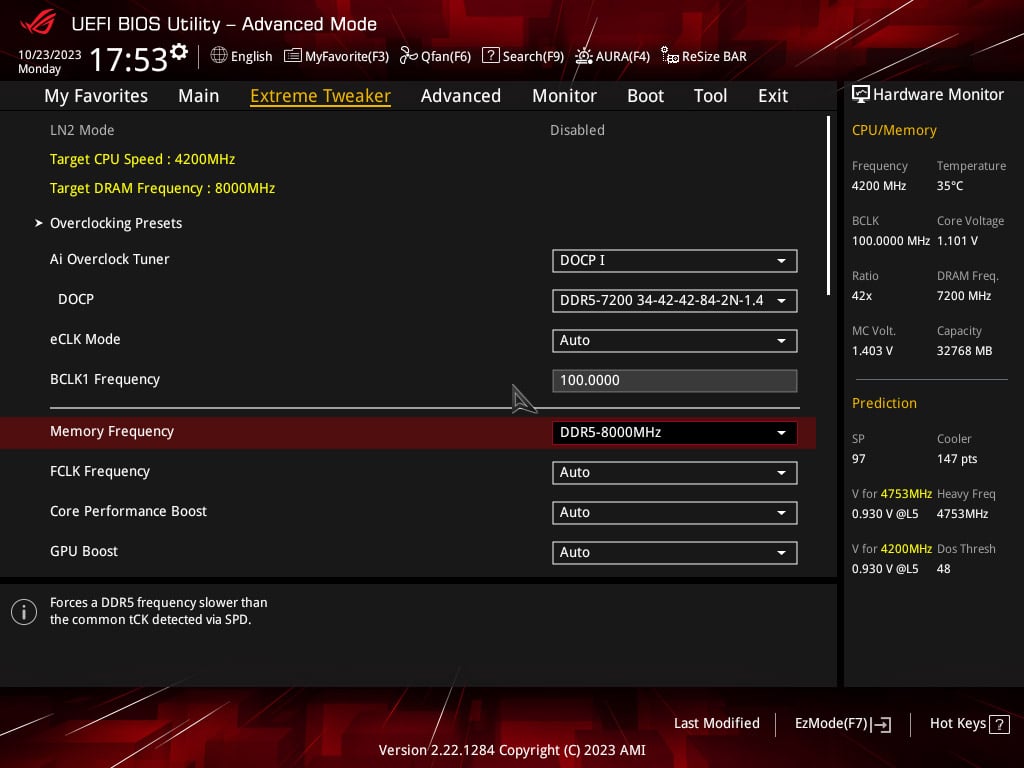Screen dimensions: 1024x768
Task: Open Ai Overclock Tuner dropdown
Action: pyautogui.click(x=674, y=261)
